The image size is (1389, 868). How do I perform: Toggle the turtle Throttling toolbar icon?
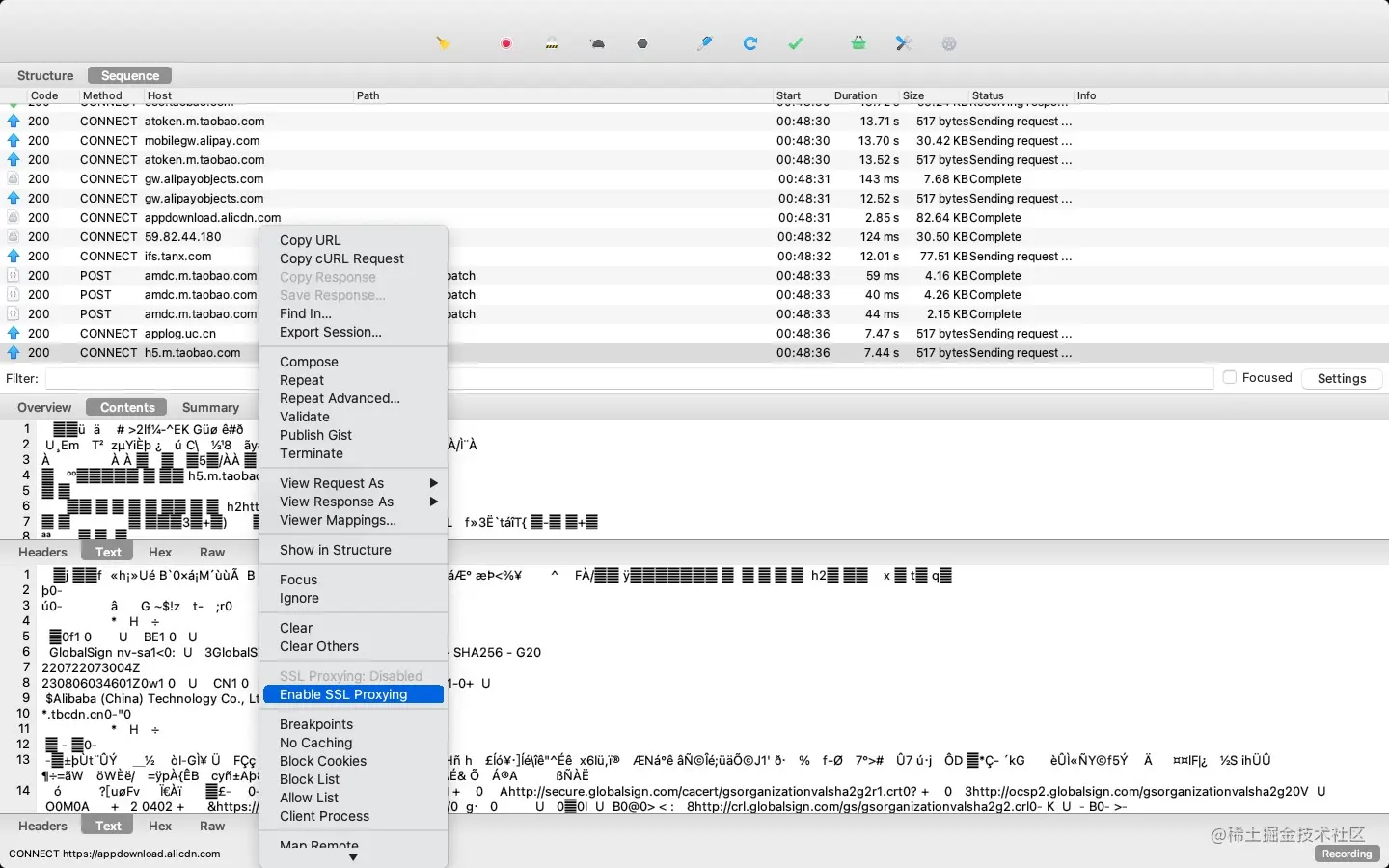point(598,43)
